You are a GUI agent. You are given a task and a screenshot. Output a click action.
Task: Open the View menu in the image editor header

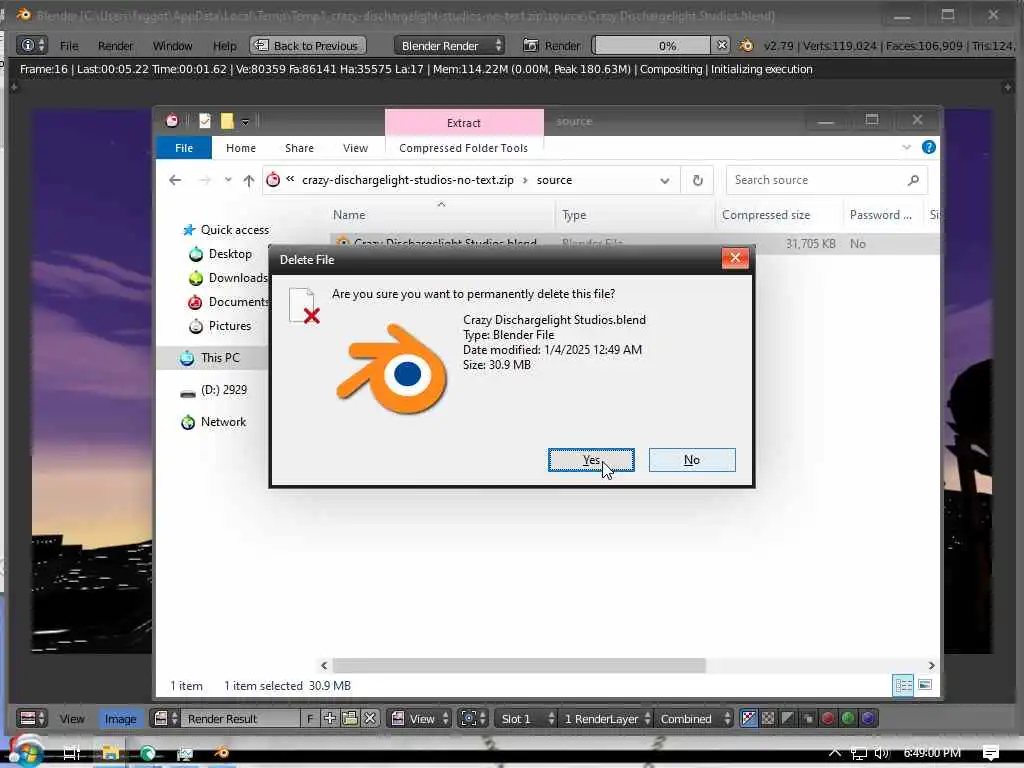(x=72, y=718)
